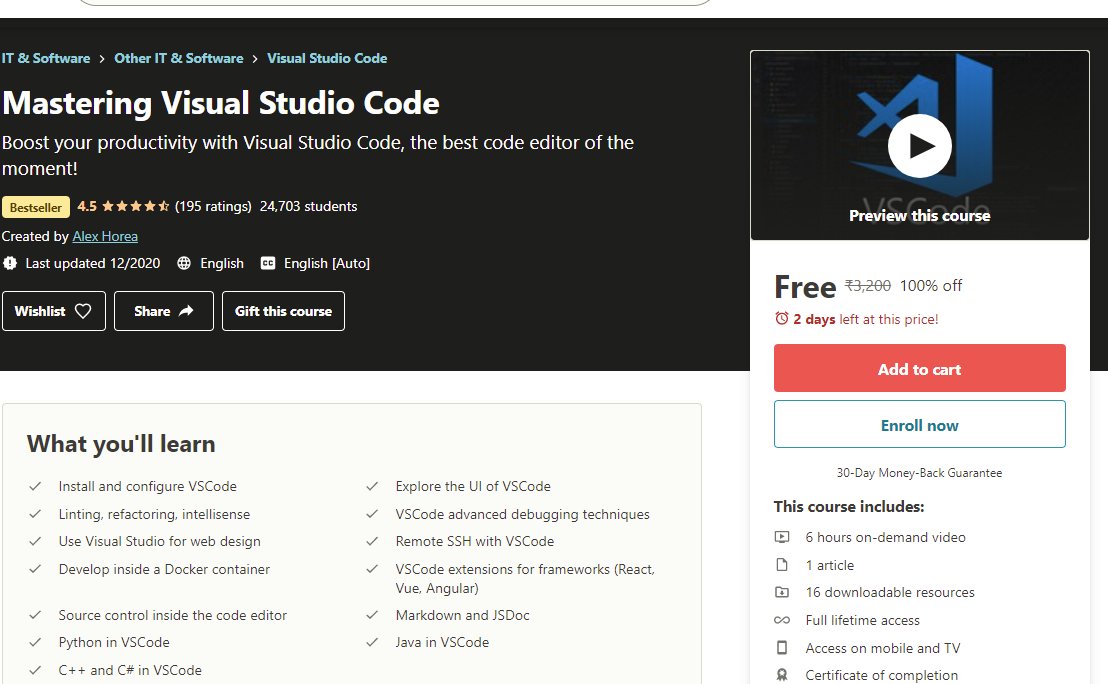This screenshot has height=684, width=1108.
Task: Click the checkmark beside Java in VSCode
Action: pyautogui.click(x=372, y=642)
